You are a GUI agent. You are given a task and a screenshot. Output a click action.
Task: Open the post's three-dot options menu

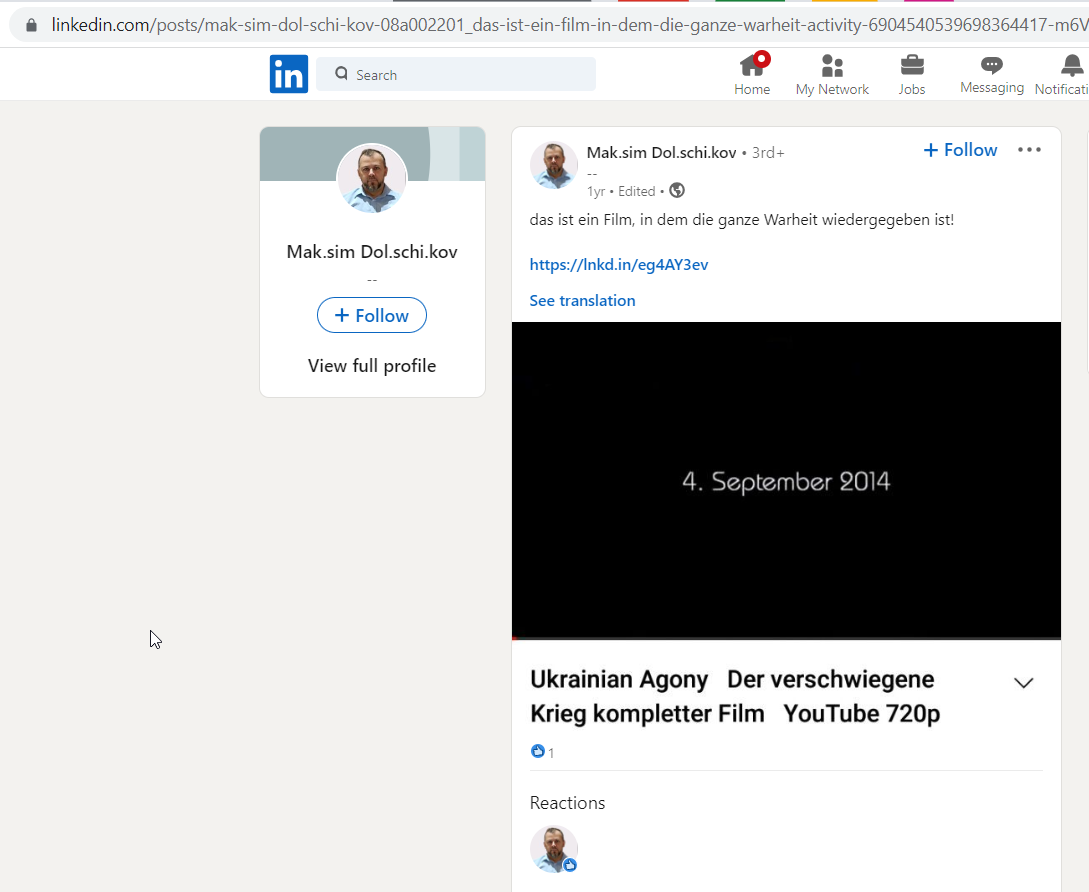click(x=1029, y=149)
